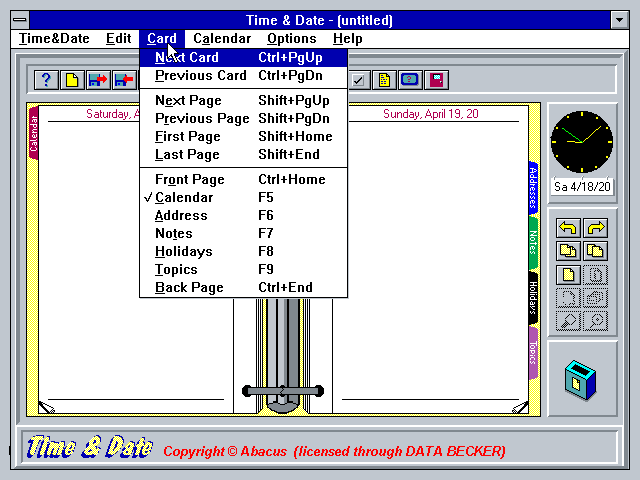Click the yellow left-turn arrow button
This screenshot has width=640, height=480.
click(568, 228)
